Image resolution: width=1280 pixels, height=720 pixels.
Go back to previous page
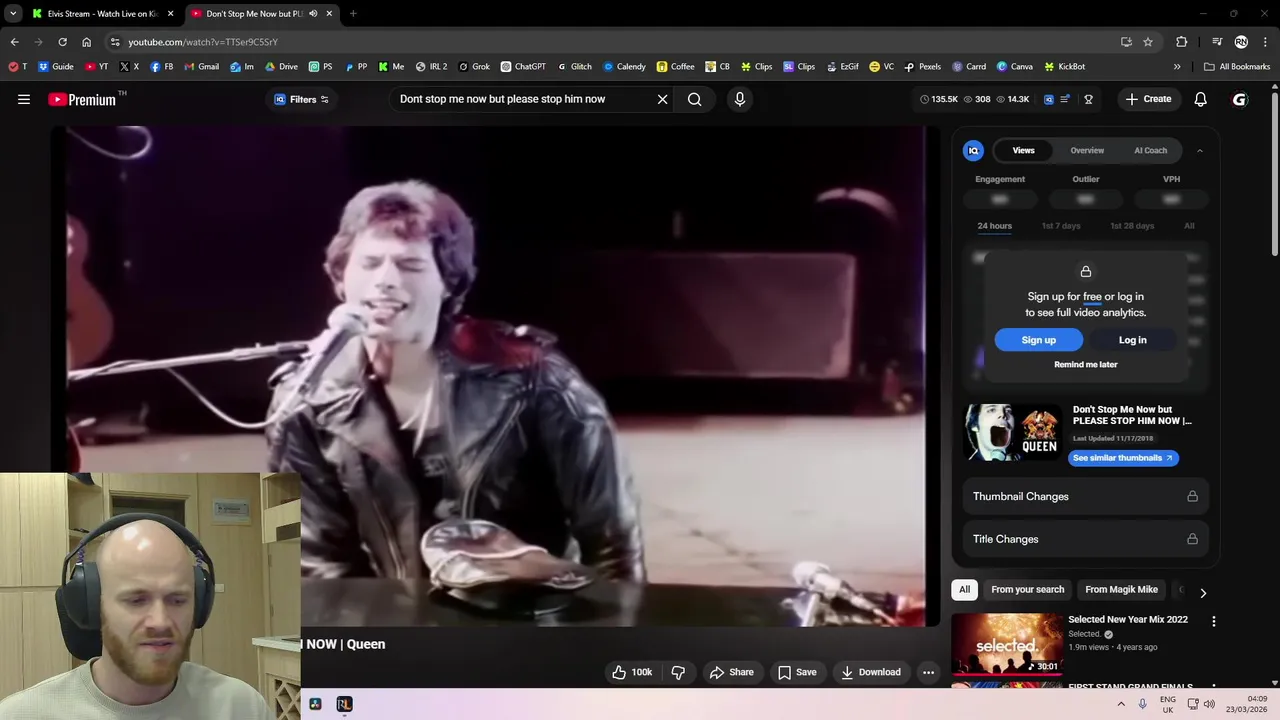[14, 42]
